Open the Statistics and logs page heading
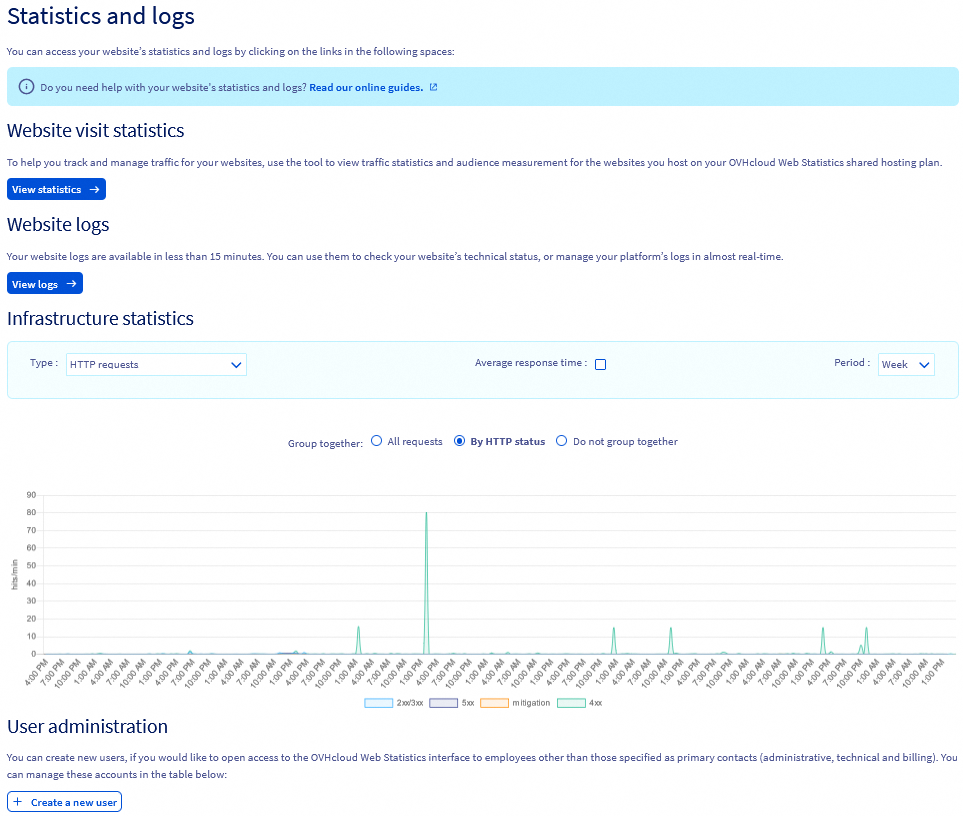 [100, 17]
